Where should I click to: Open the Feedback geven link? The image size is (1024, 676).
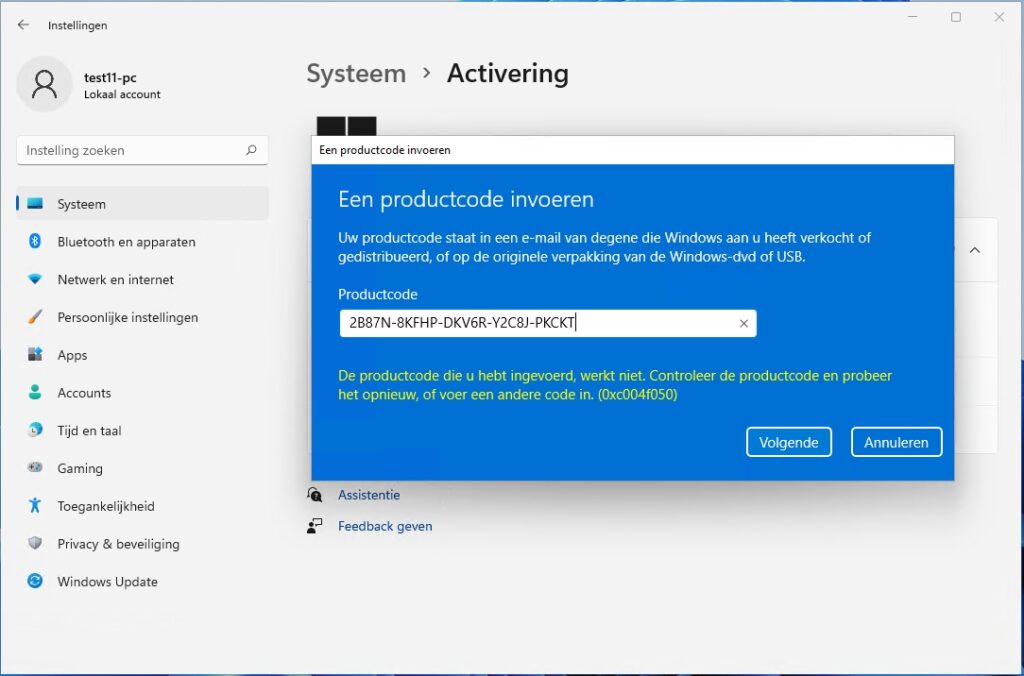[385, 525]
